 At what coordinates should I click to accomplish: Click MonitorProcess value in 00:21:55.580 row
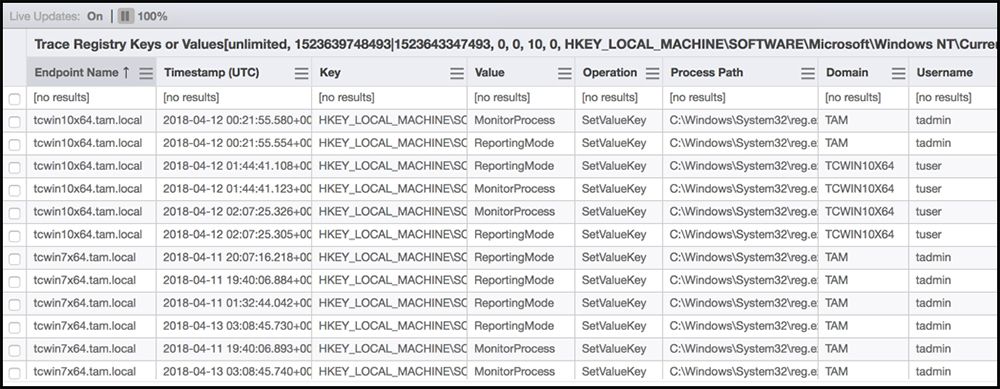click(514, 120)
